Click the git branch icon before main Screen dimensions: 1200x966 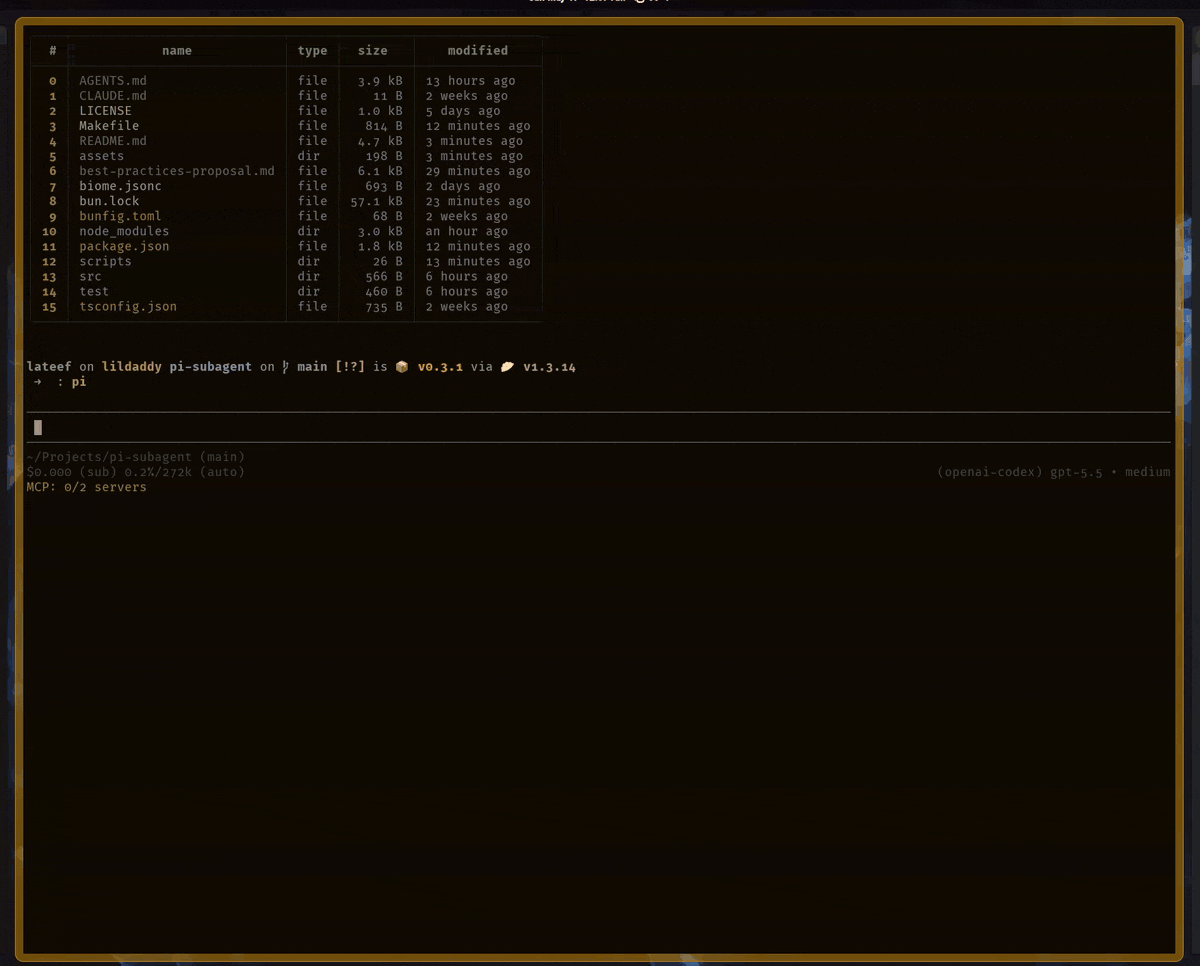click(285, 367)
